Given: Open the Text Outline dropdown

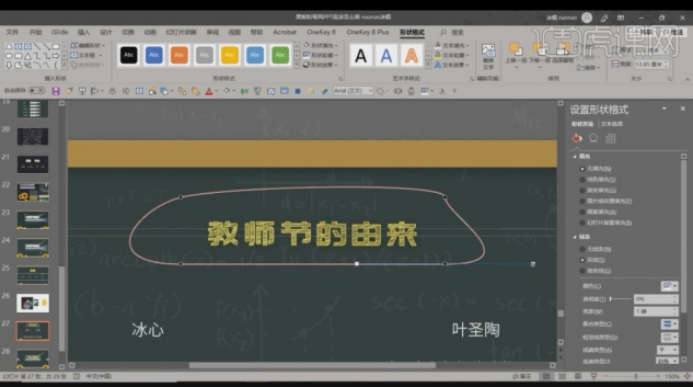Looking at the screenshot, I should tap(452, 55).
